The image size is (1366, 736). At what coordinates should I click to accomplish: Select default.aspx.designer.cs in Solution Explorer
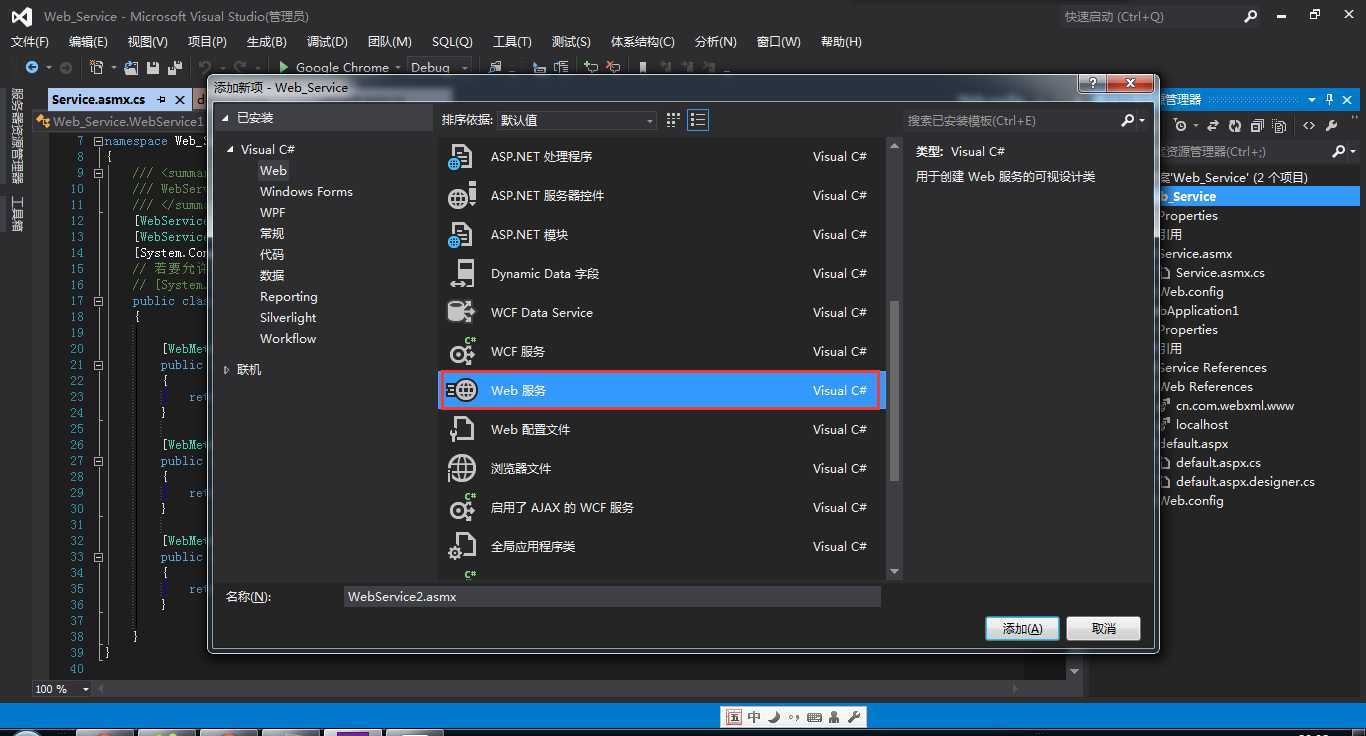point(1245,482)
